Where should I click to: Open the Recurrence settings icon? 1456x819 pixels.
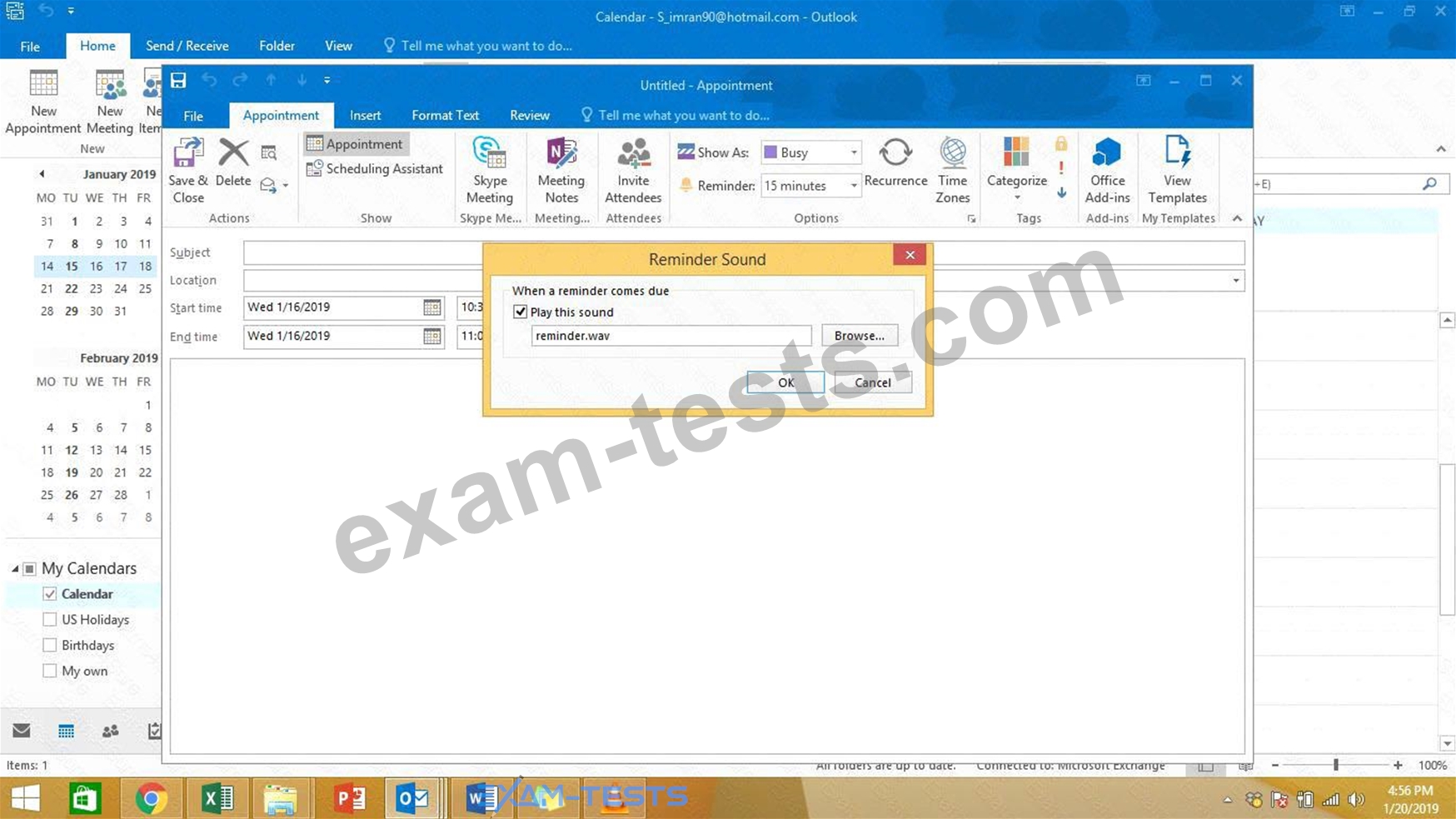click(x=895, y=162)
